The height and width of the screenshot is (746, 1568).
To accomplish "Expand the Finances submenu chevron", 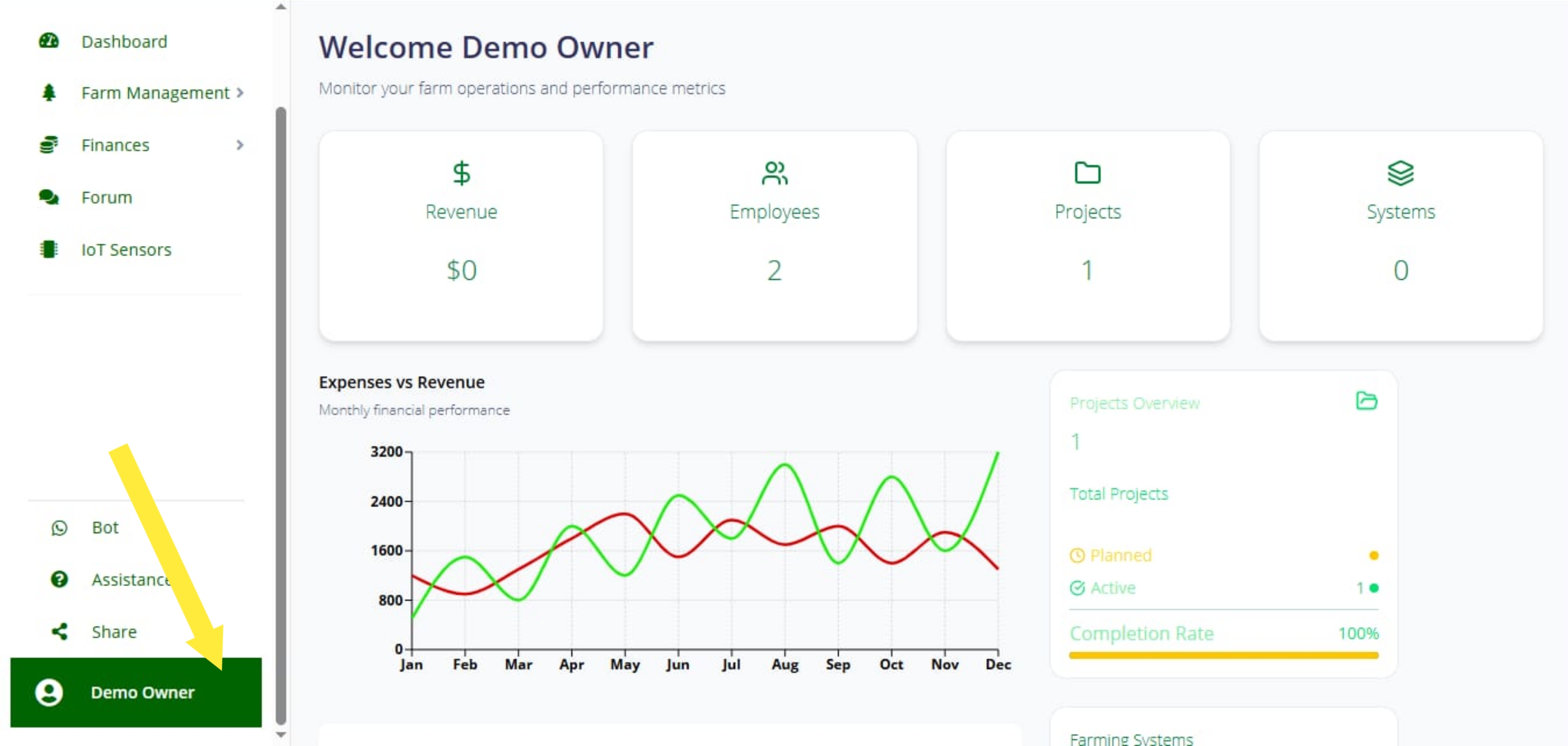I will [x=240, y=145].
